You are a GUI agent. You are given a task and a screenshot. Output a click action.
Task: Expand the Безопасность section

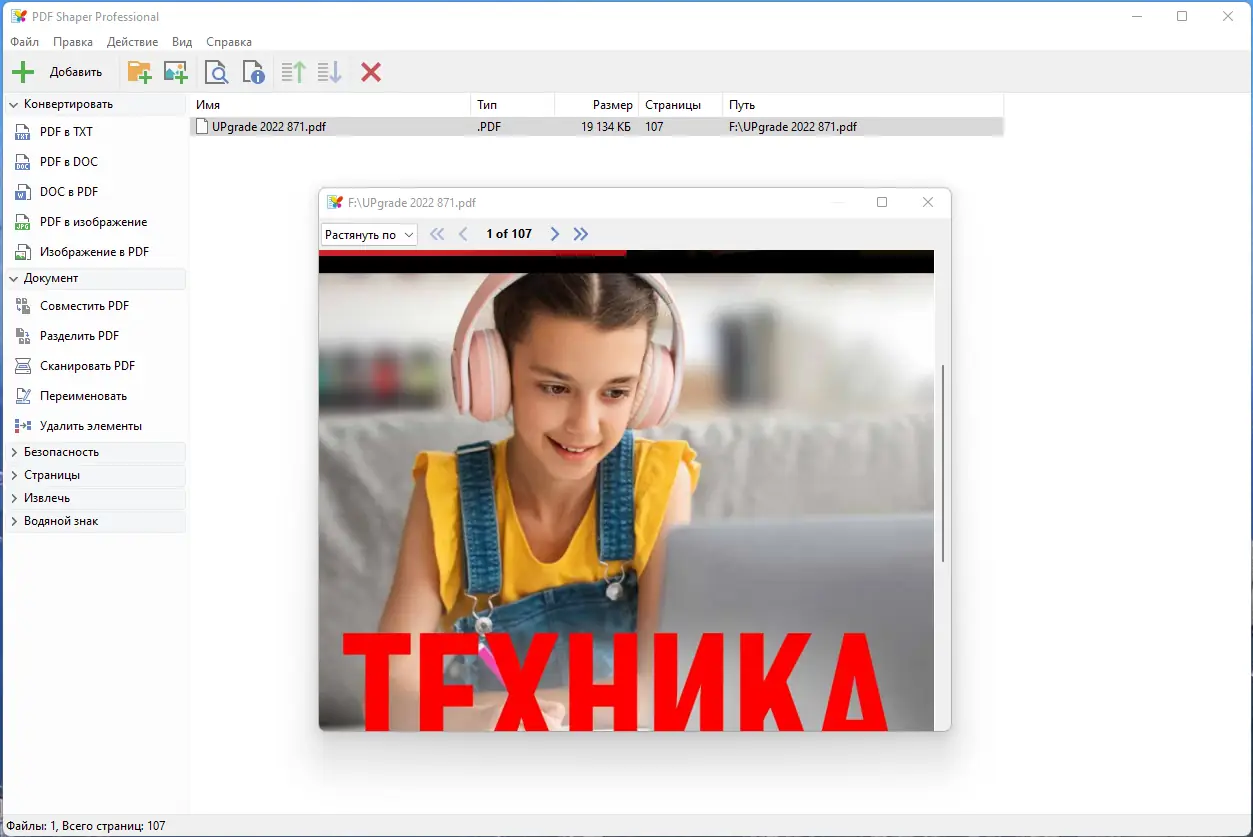pos(61,452)
